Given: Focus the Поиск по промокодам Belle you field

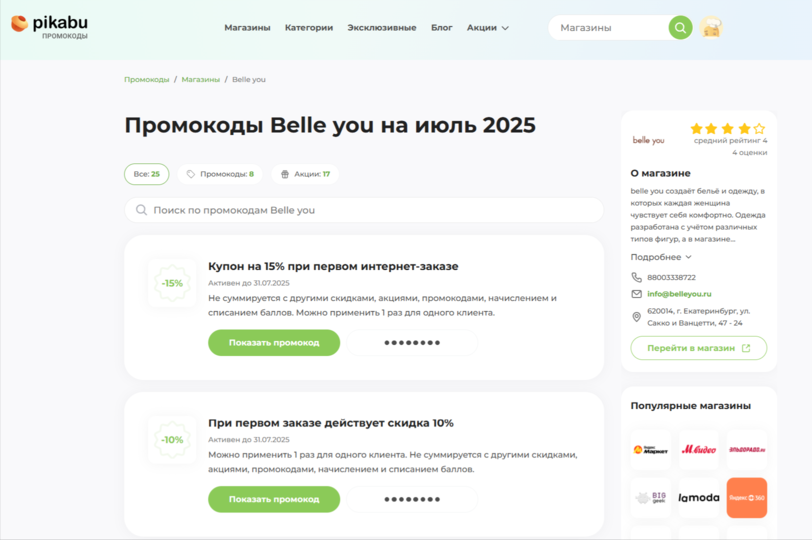Looking at the screenshot, I should (x=364, y=210).
